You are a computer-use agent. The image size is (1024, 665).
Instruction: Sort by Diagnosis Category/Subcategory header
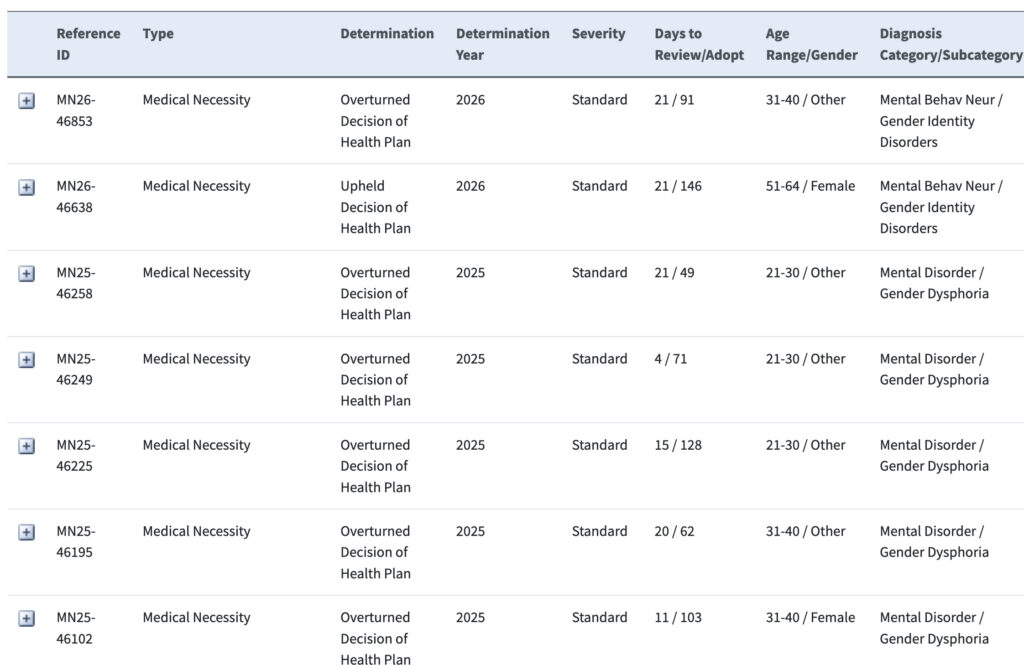point(950,44)
